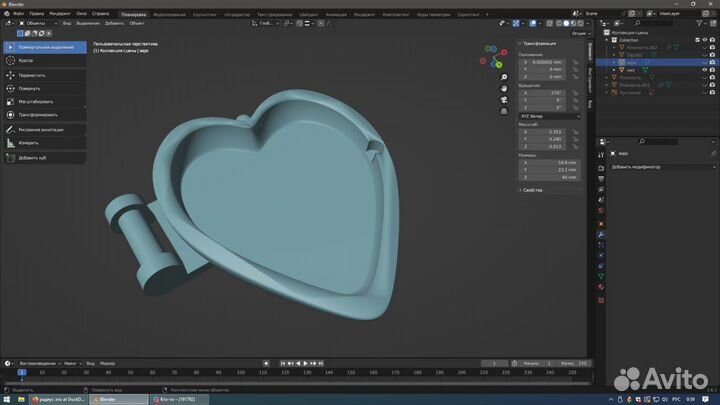The image size is (720, 405).
Task: Hide object 'низ' using its eye icon
Action: (705, 70)
